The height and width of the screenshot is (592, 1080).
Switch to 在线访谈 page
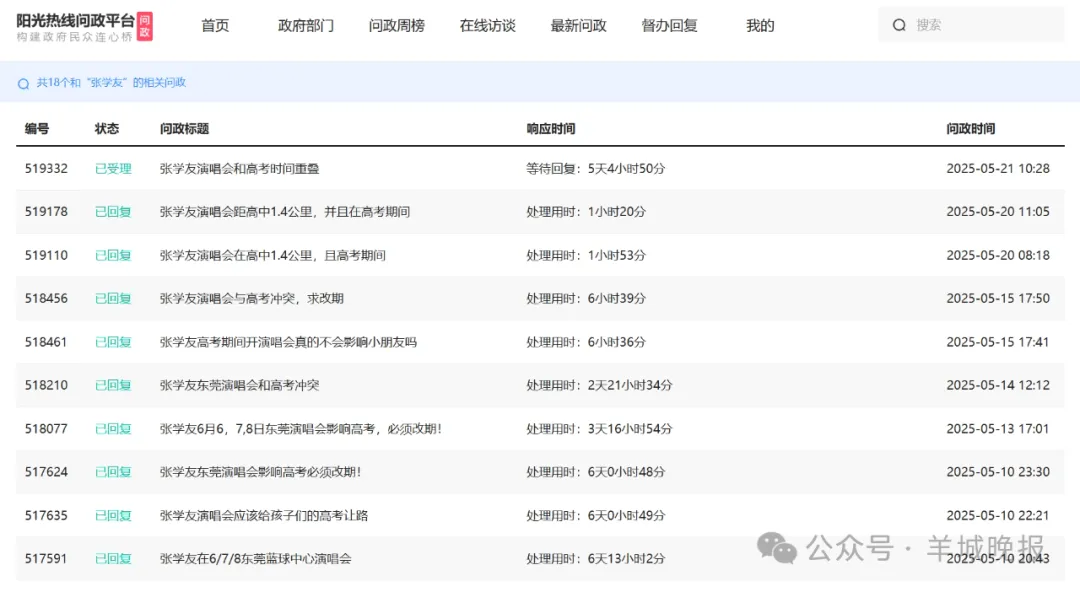[x=488, y=26]
